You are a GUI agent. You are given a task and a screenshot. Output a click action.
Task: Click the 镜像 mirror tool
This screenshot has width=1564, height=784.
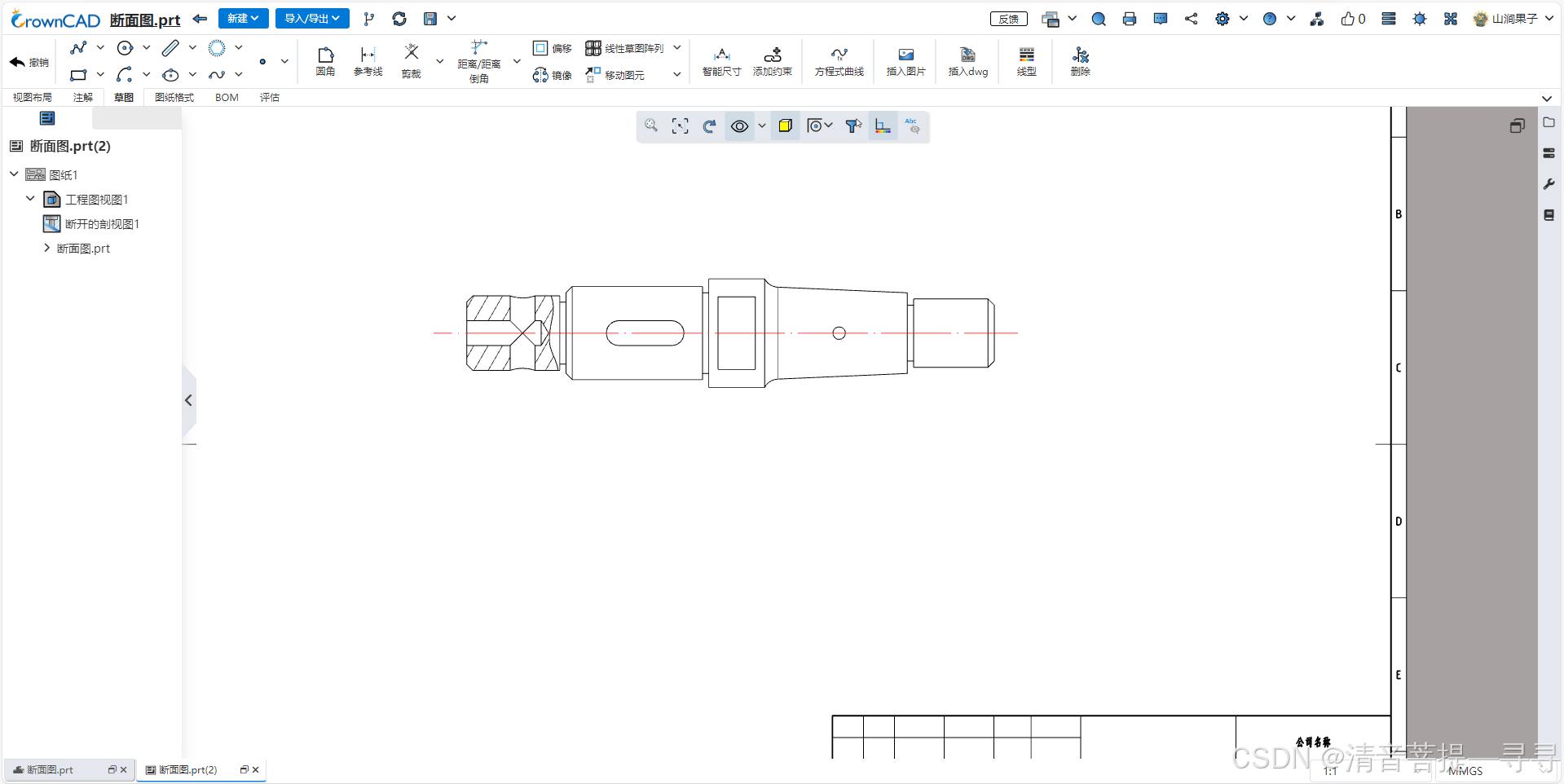coord(552,75)
